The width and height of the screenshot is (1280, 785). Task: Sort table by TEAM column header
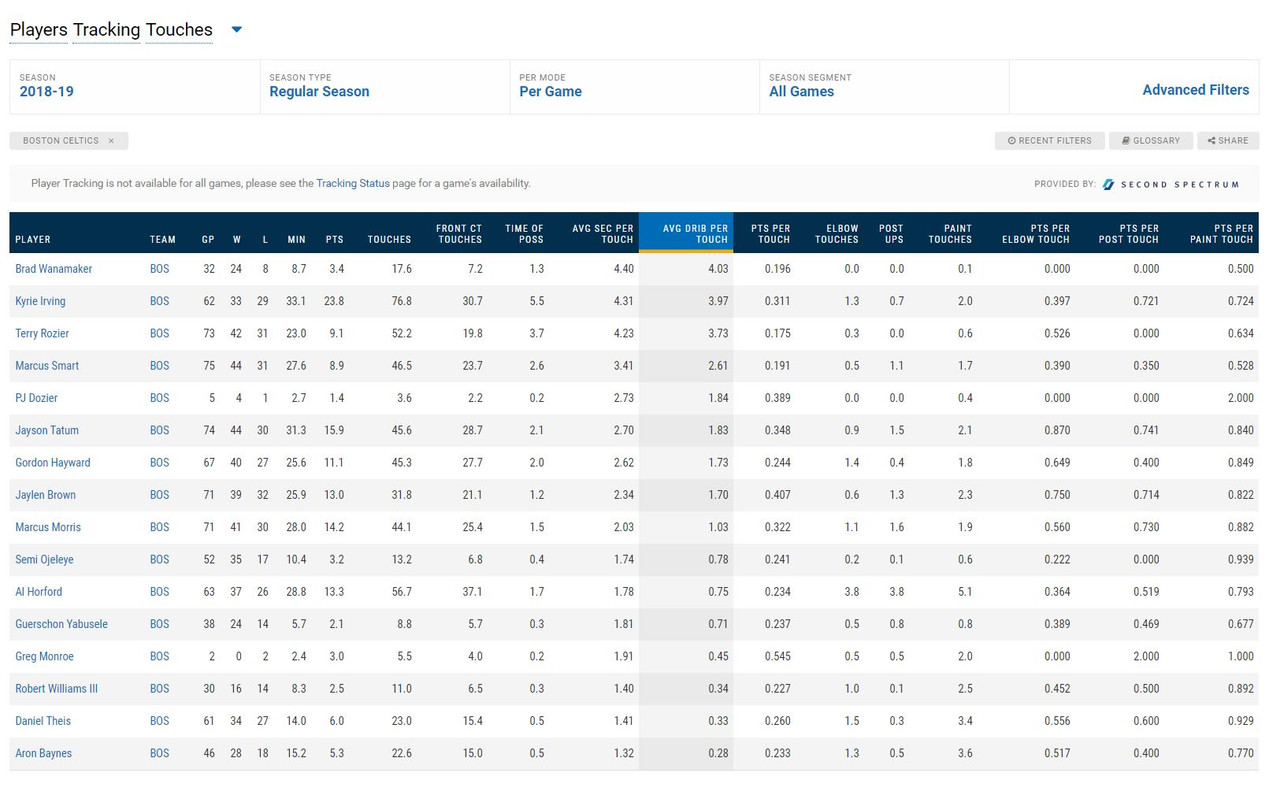click(163, 240)
